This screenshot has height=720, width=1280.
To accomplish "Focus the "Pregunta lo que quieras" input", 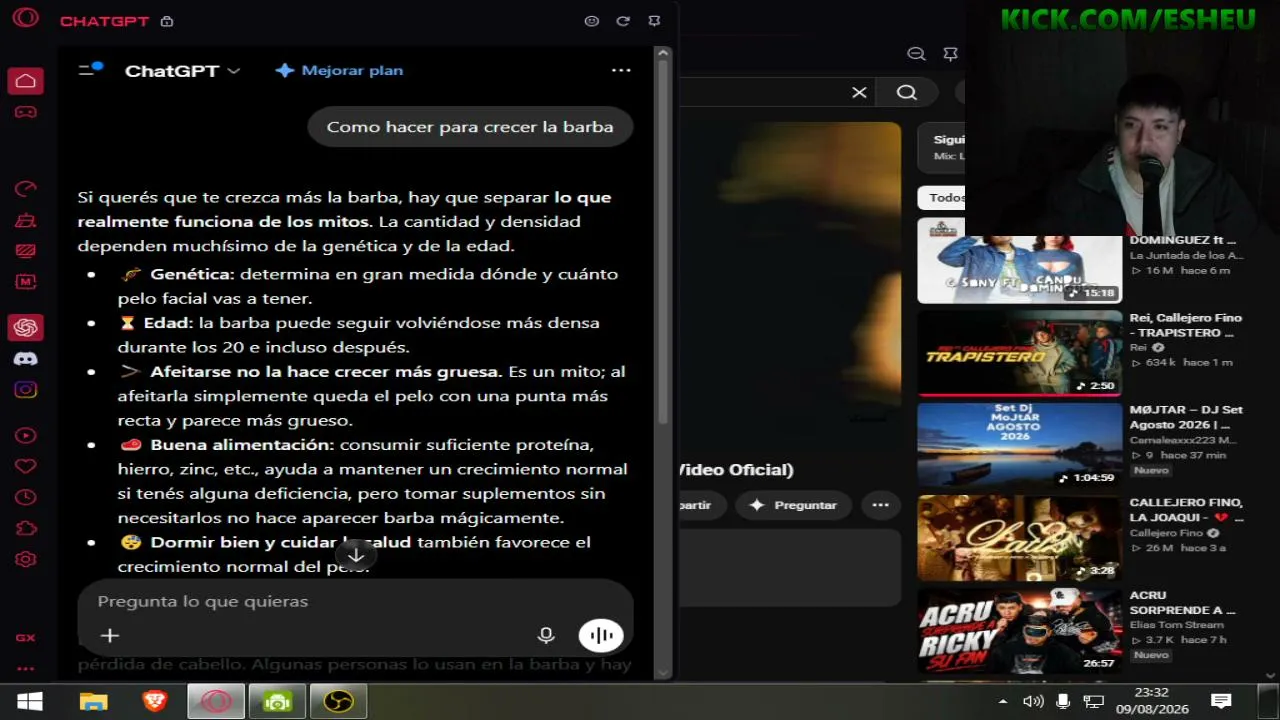I will tap(355, 601).
